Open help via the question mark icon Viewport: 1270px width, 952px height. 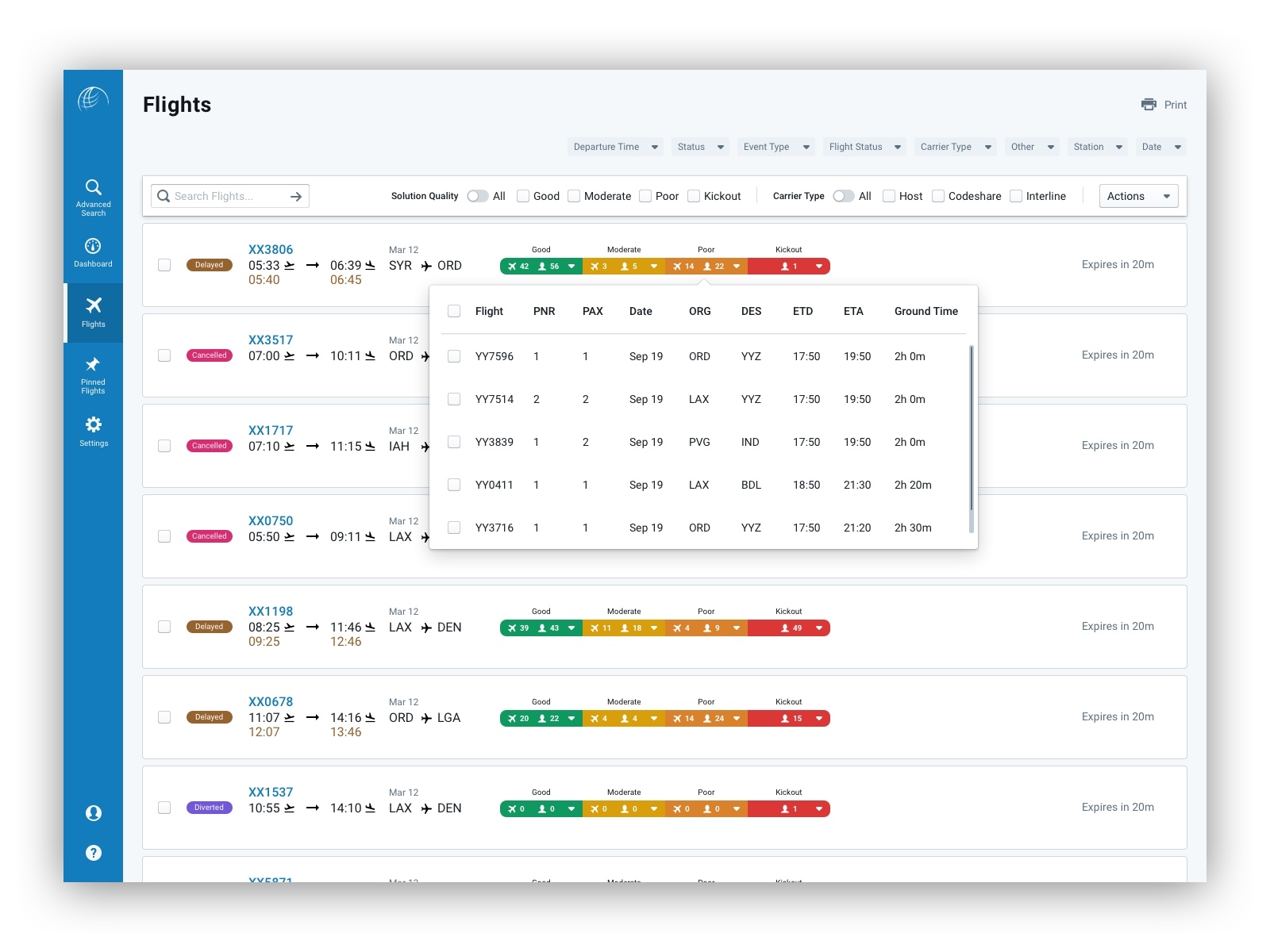tap(93, 853)
